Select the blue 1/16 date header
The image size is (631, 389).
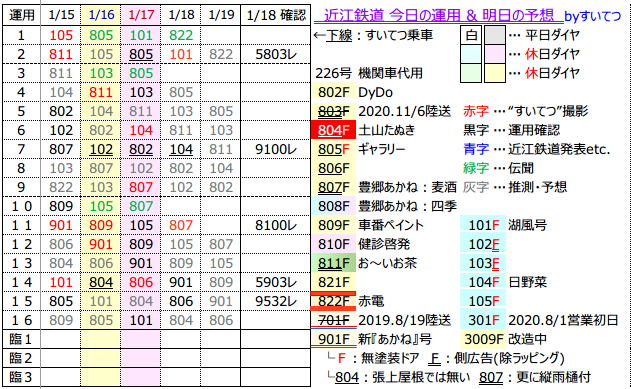(101, 15)
